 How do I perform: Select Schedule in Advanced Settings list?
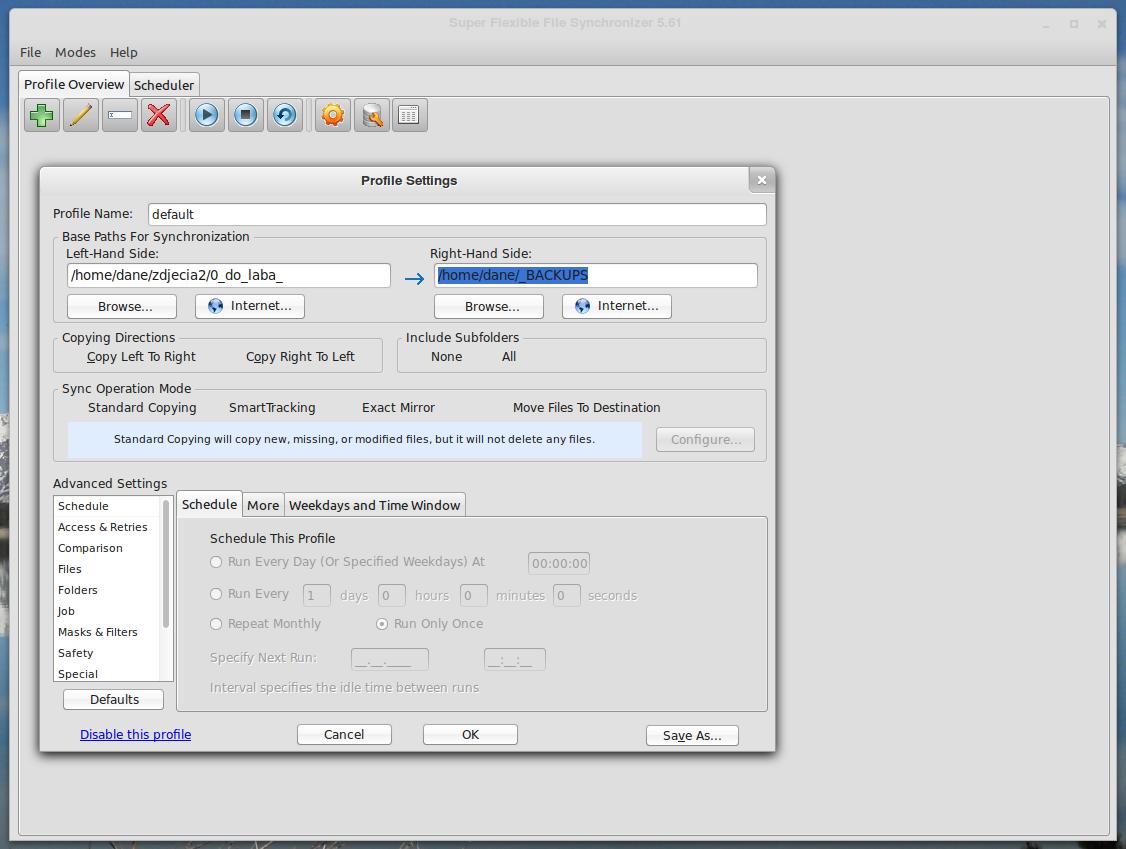107,506
